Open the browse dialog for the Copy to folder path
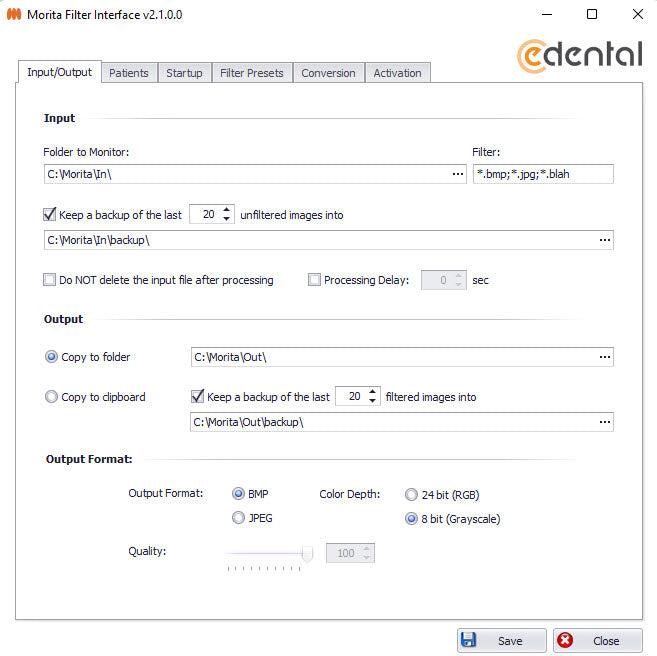Viewport: 657px width, 656px height. [604, 357]
